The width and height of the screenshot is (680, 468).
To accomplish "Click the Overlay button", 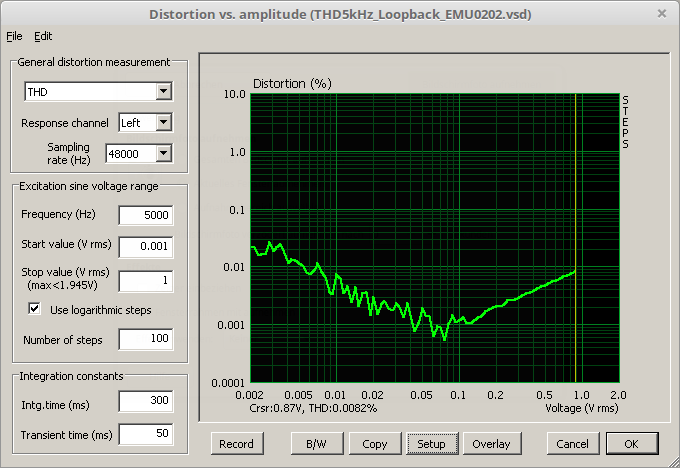I will [491, 443].
